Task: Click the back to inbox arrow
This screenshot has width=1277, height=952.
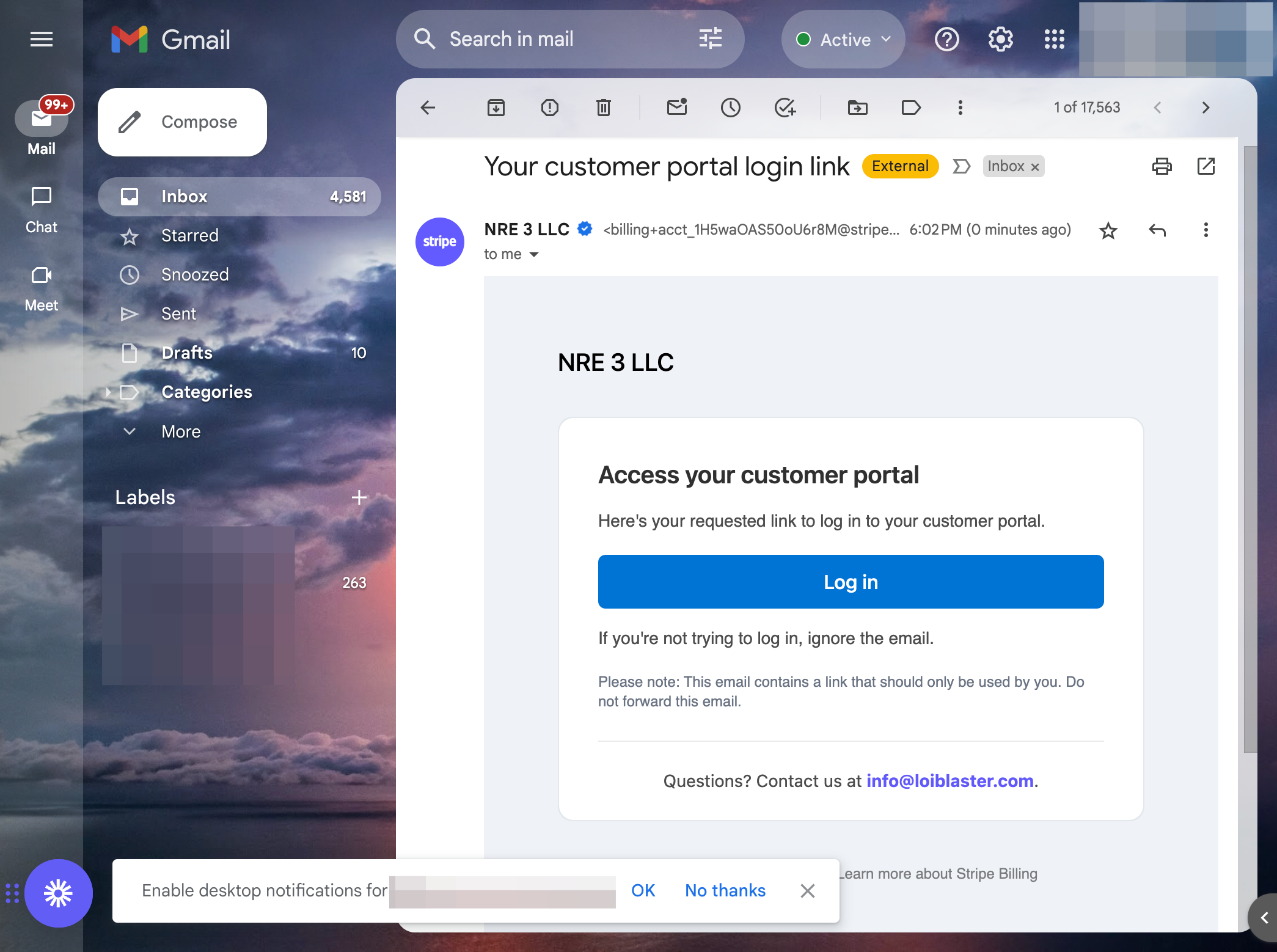Action: point(428,108)
